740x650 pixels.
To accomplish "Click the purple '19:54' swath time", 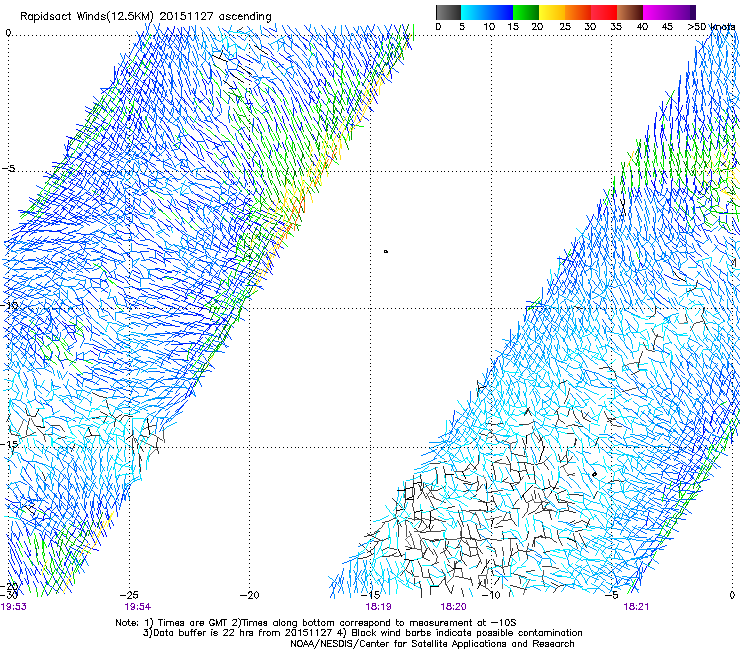I will coord(138,607).
